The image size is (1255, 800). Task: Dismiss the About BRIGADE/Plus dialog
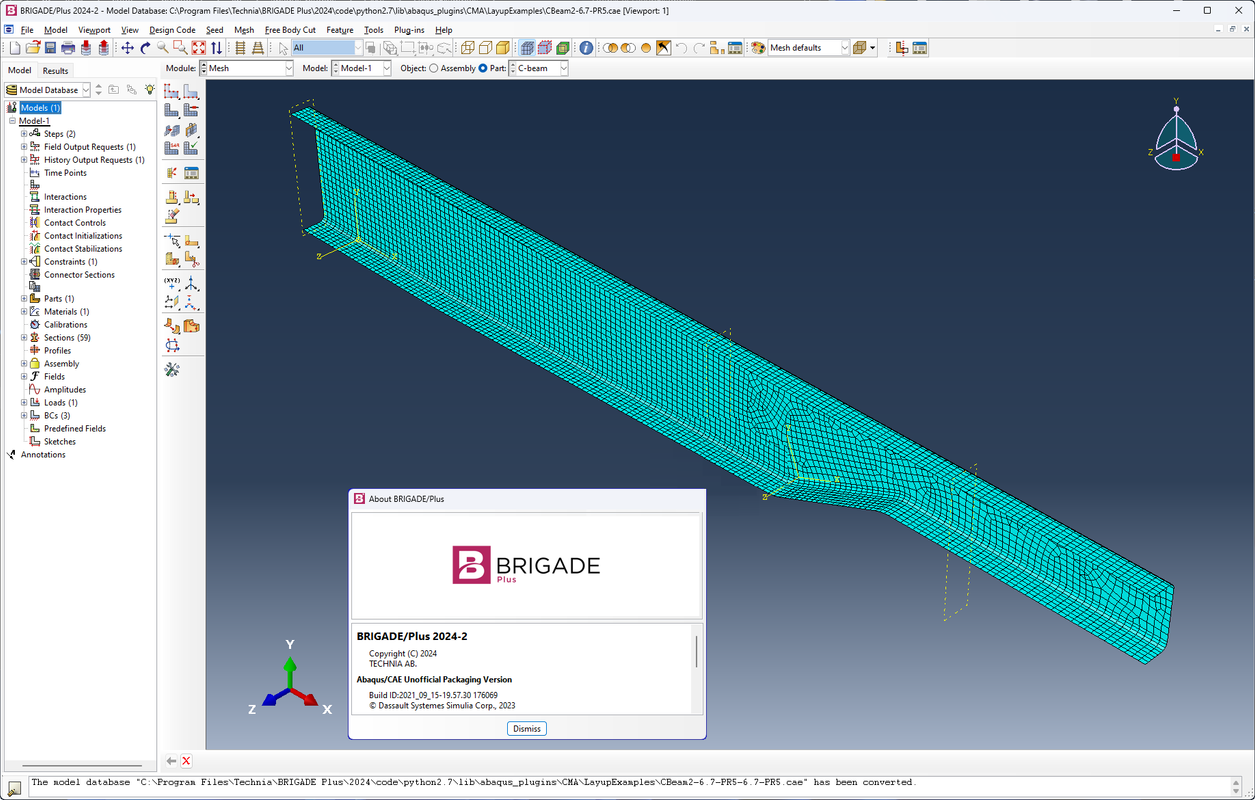527,728
